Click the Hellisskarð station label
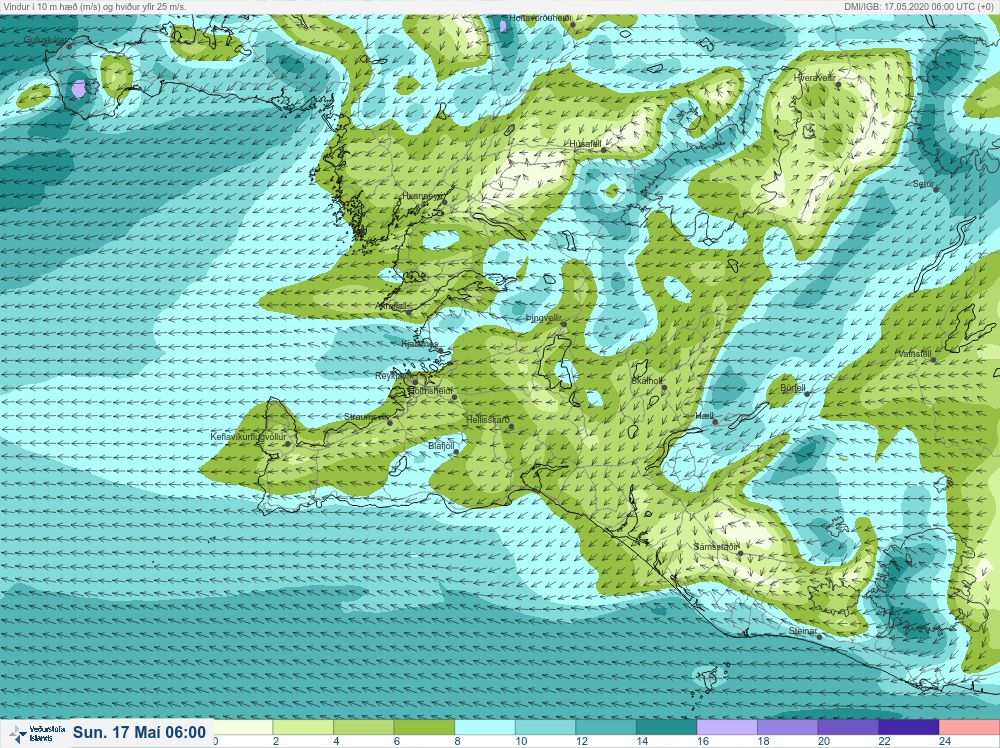 (488, 420)
